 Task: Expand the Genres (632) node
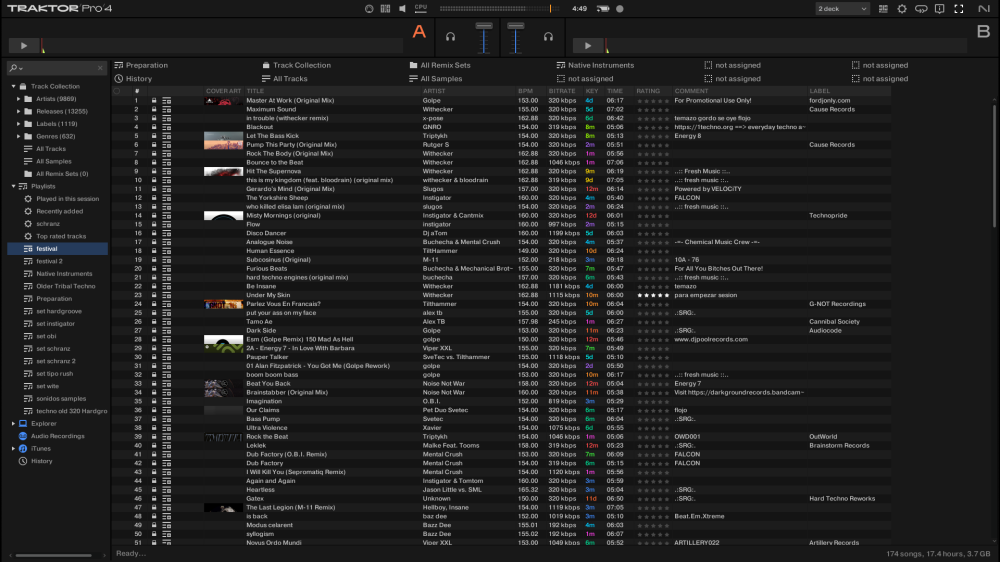[x=18, y=136]
